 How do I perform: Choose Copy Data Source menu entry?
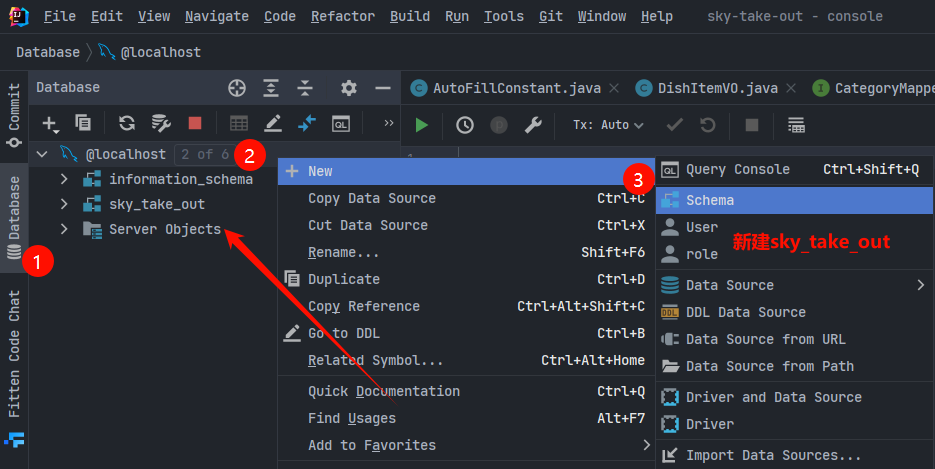[x=466, y=198]
